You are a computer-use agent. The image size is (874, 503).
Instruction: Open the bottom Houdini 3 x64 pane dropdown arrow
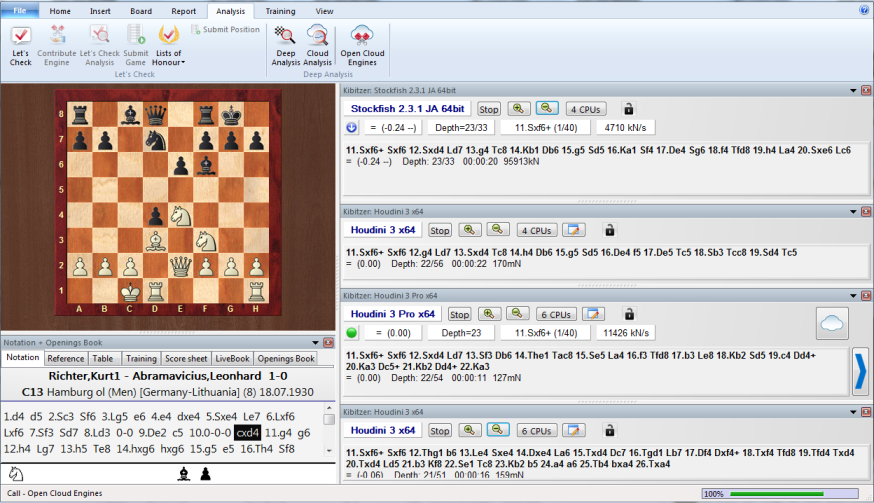[x=853, y=412]
